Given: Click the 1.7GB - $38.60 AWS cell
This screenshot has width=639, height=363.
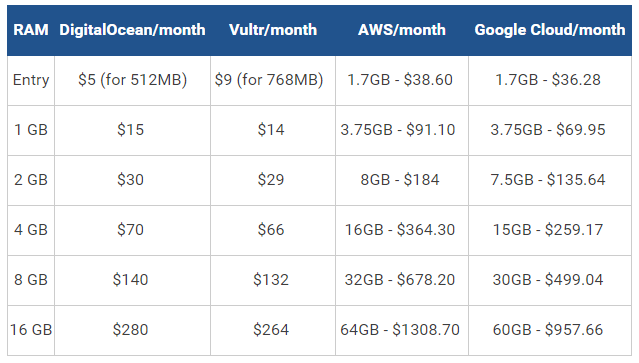Looking at the screenshot, I should [402, 80].
